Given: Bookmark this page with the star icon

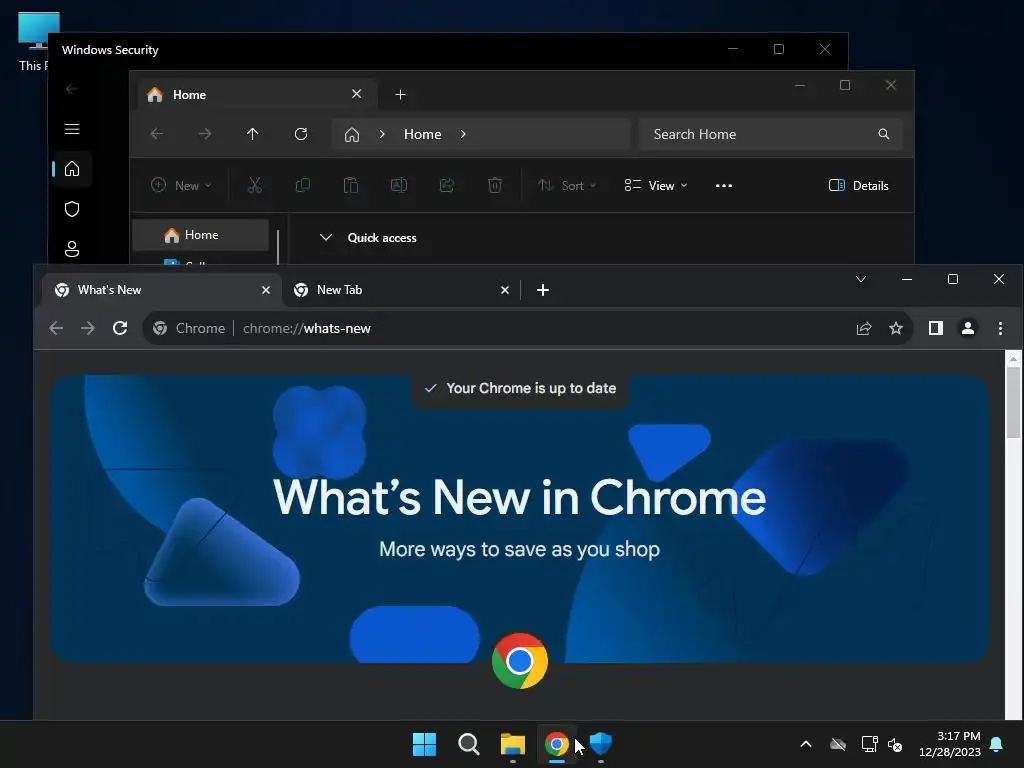Looking at the screenshot, I should coord(896,328).
